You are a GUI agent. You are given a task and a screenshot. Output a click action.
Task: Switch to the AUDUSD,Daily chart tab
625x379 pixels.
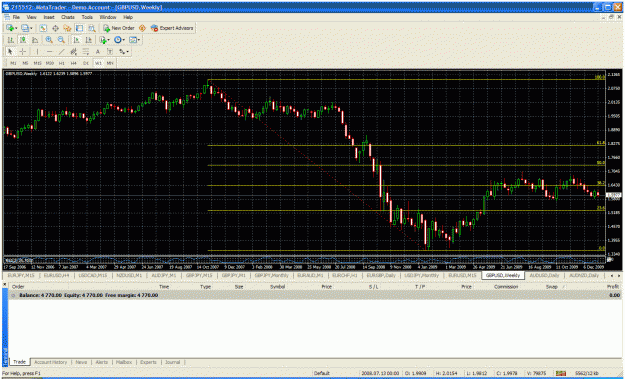coord(544,275)
